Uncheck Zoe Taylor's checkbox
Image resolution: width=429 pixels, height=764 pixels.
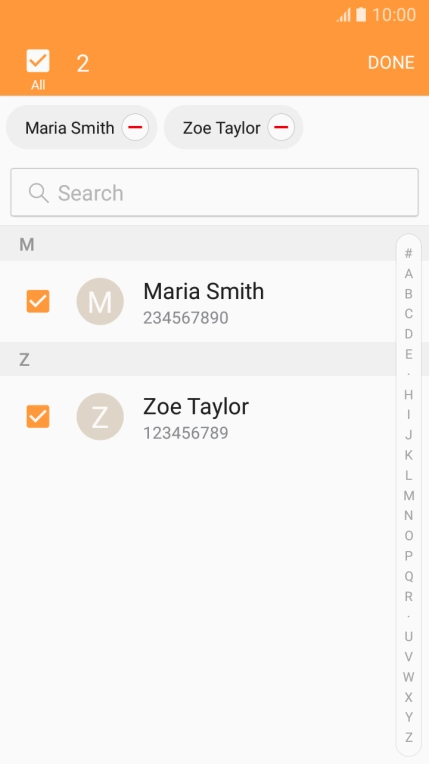(38, 416)
